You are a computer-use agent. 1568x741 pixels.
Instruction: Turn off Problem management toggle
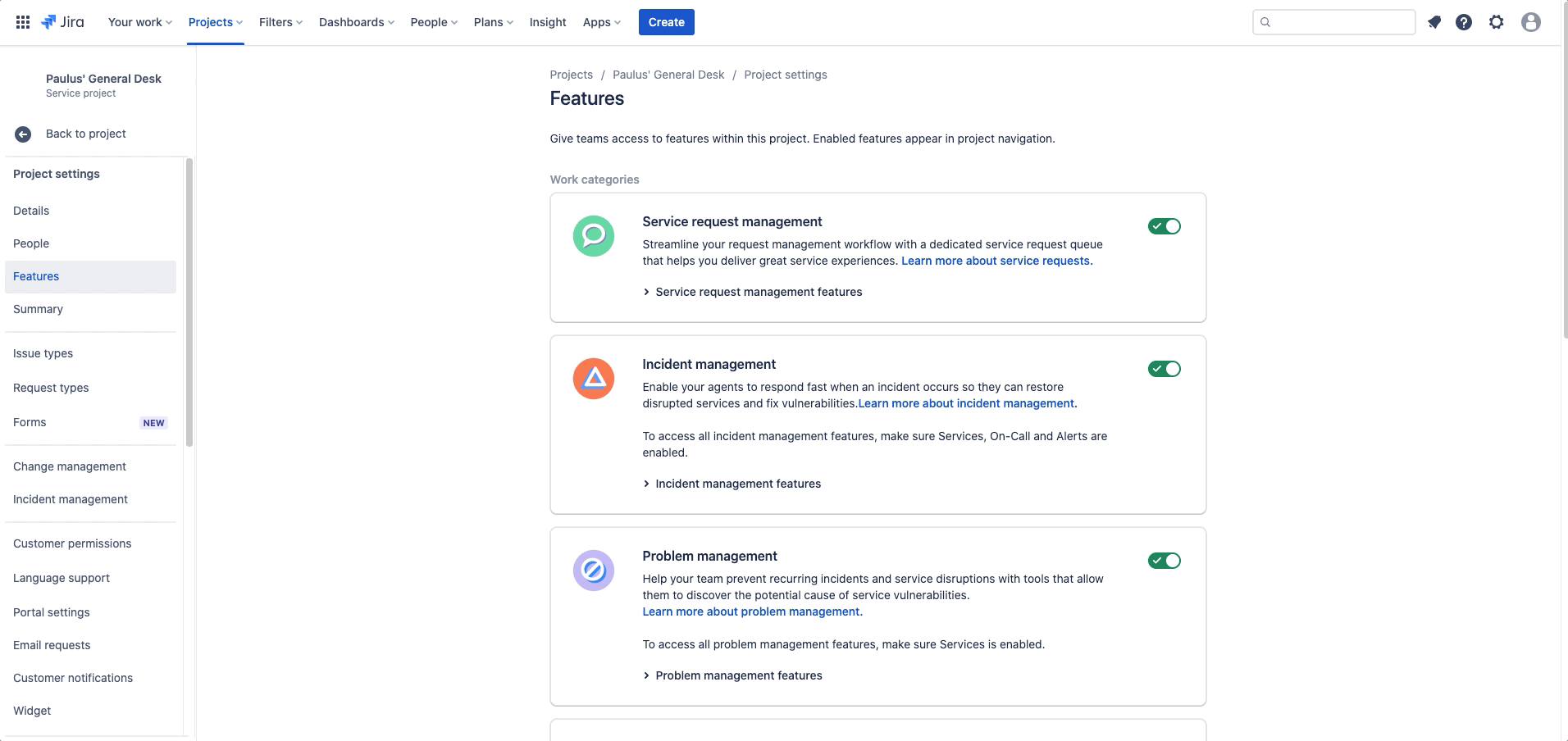(1165, 561)
